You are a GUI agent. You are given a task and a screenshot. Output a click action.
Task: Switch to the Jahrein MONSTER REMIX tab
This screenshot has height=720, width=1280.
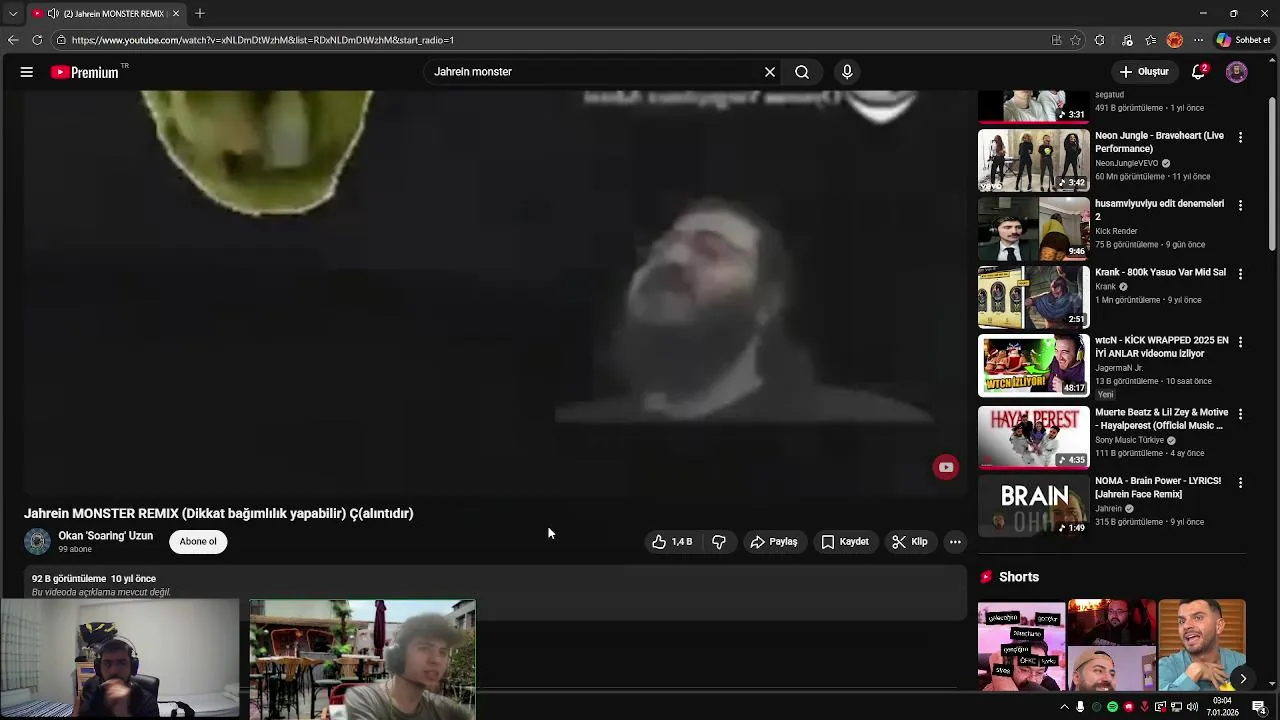click(x=106, y=13)
